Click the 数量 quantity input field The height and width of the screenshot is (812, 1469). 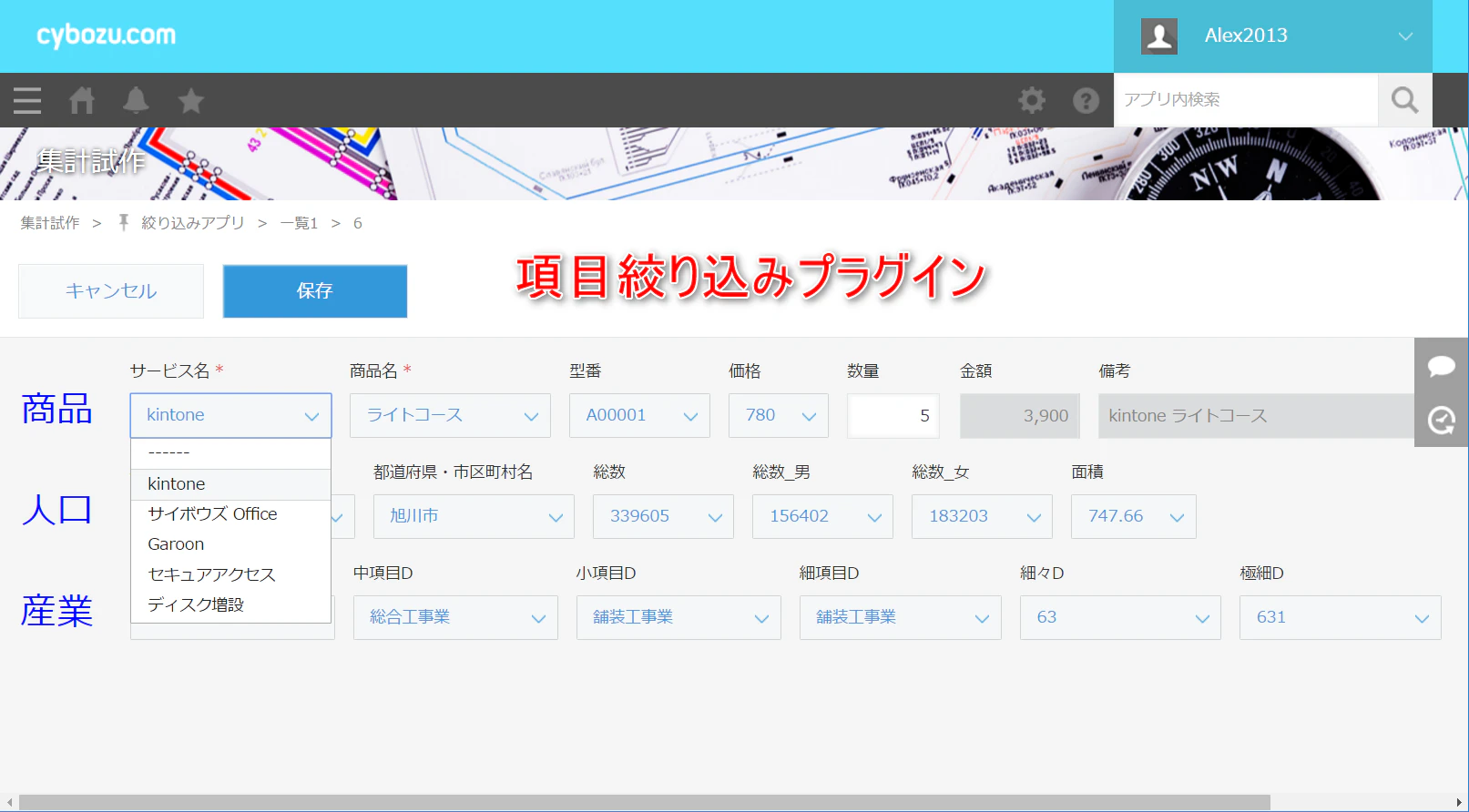tap(893, 416)
